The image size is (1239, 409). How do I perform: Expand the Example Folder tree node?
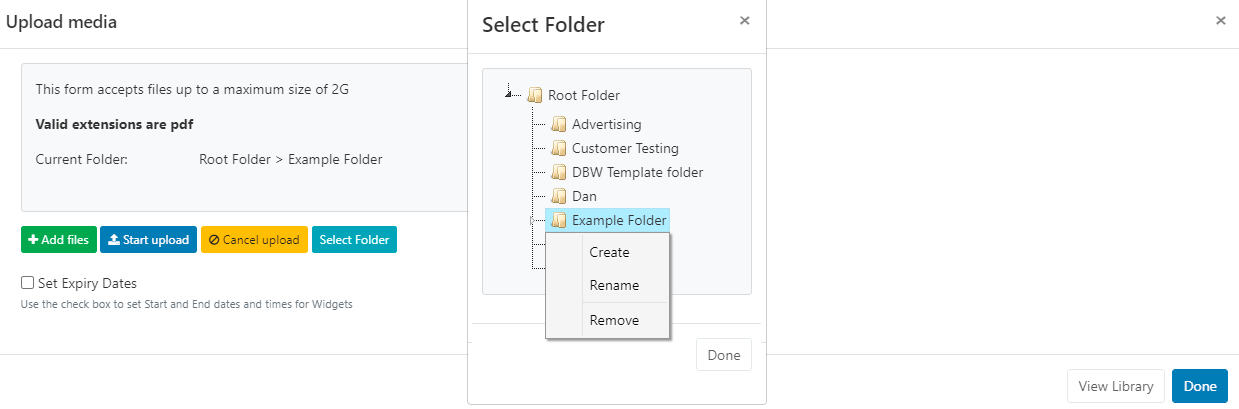534,220
